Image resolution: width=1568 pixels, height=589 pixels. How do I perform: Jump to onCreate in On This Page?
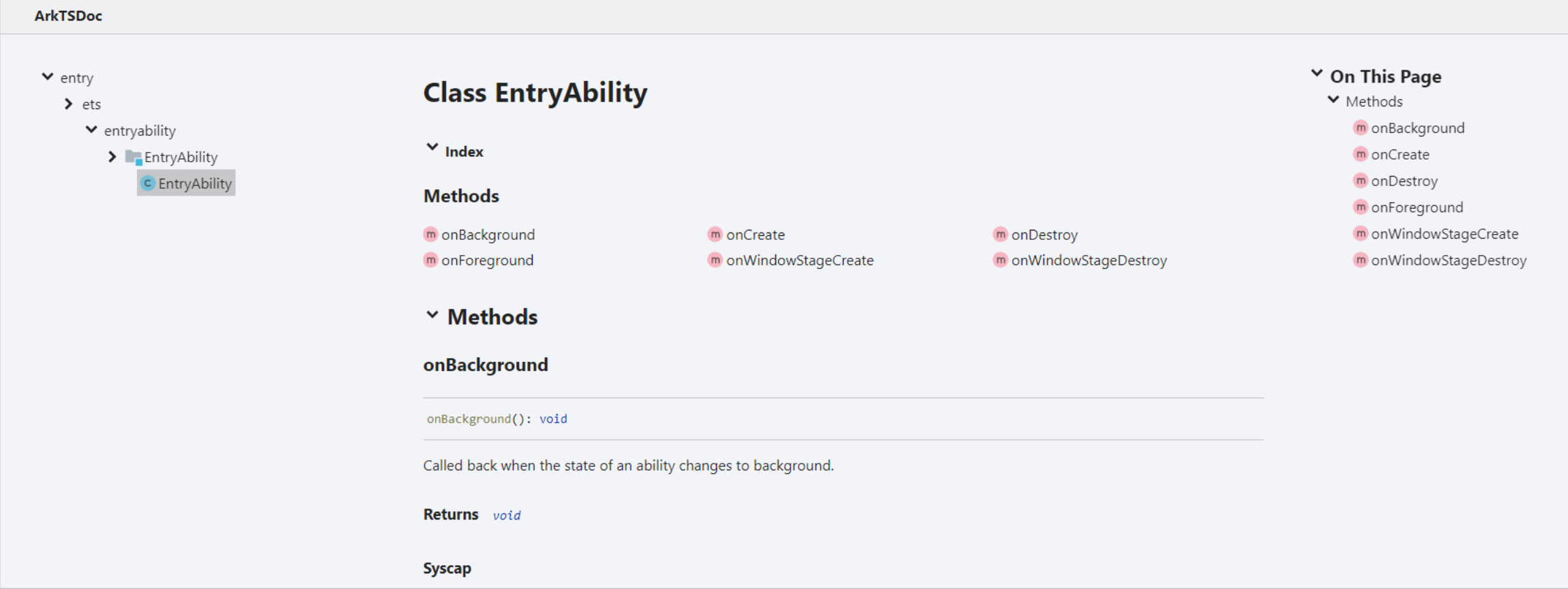[1400, 155]
